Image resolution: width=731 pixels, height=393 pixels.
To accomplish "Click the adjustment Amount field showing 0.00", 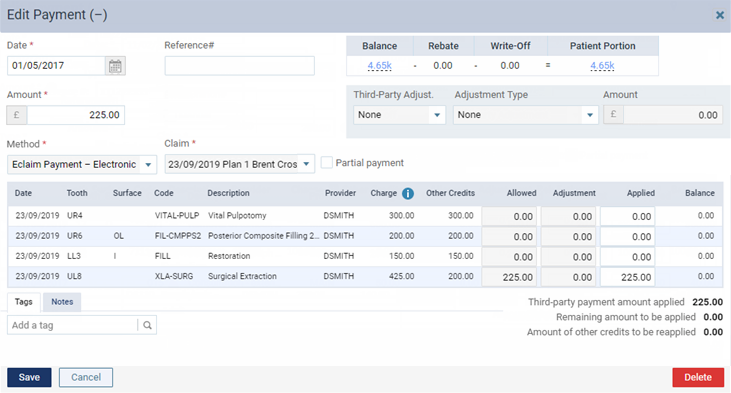I will point(673,115).
